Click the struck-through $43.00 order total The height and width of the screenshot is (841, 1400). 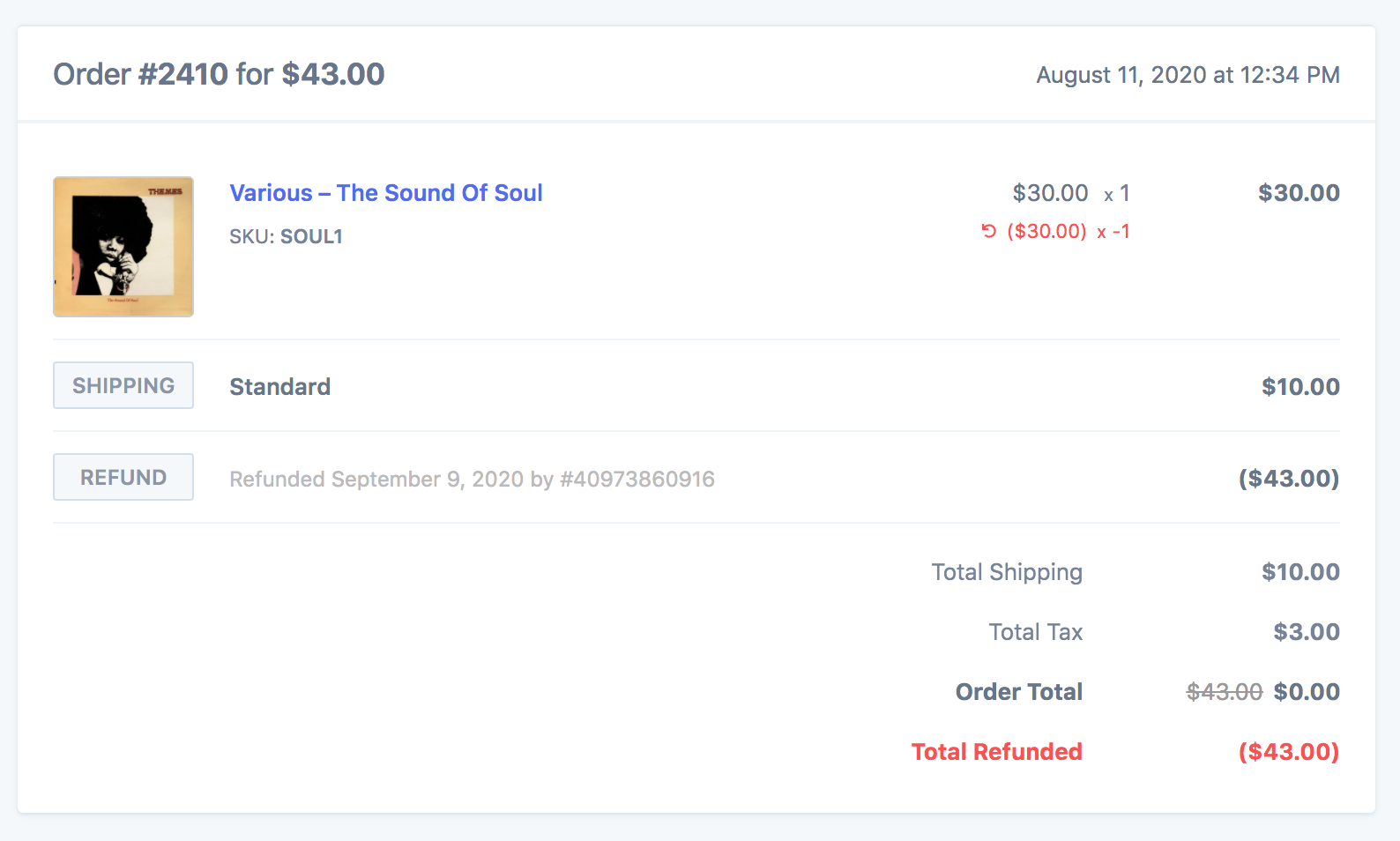tap(1225, 692)
